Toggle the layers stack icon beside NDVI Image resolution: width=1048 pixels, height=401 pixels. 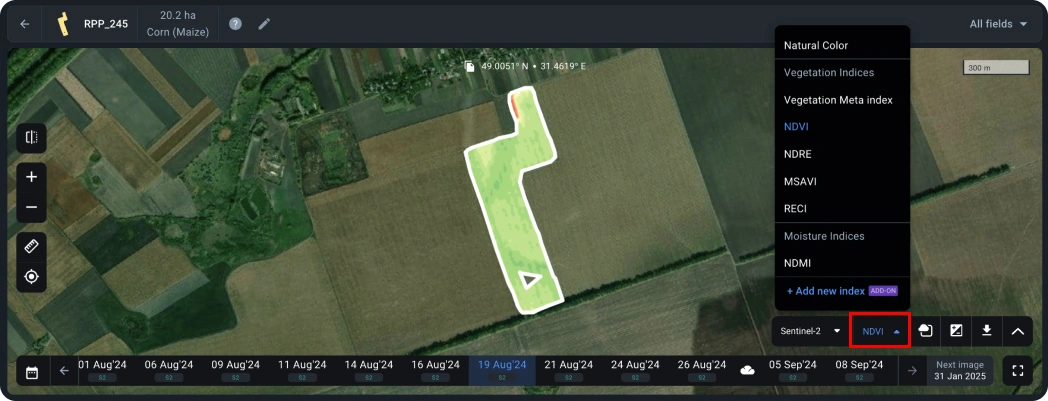coord(926,331)
